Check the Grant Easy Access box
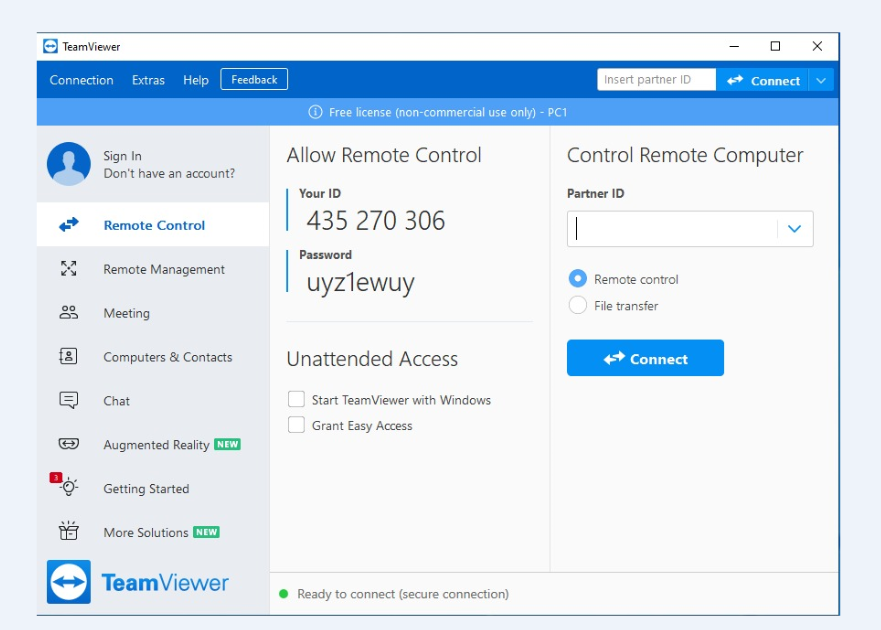Screen dimensions: 881x630 296,425
